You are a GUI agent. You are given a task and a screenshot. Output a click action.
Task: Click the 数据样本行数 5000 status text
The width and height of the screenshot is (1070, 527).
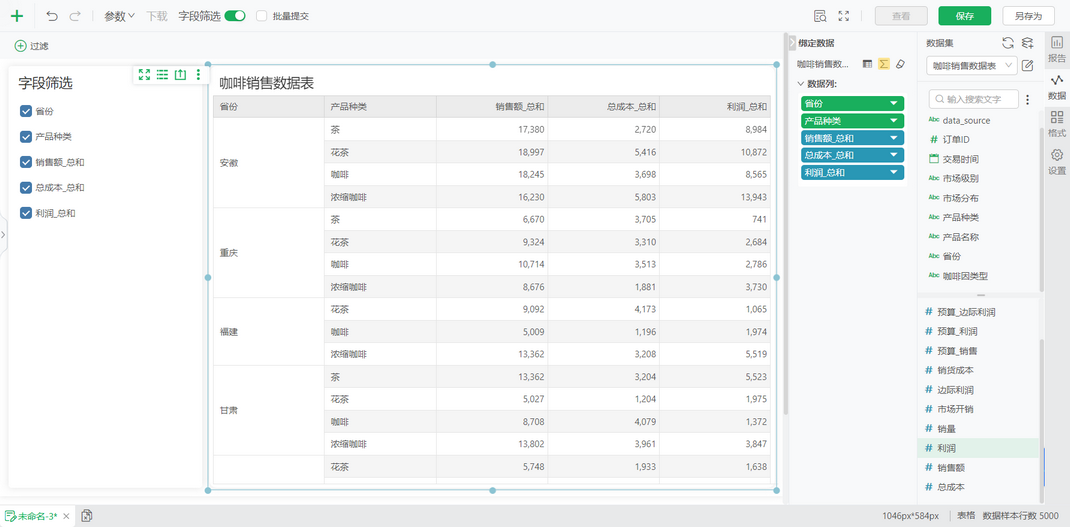pyautogui.click(x=1020, y=516)
